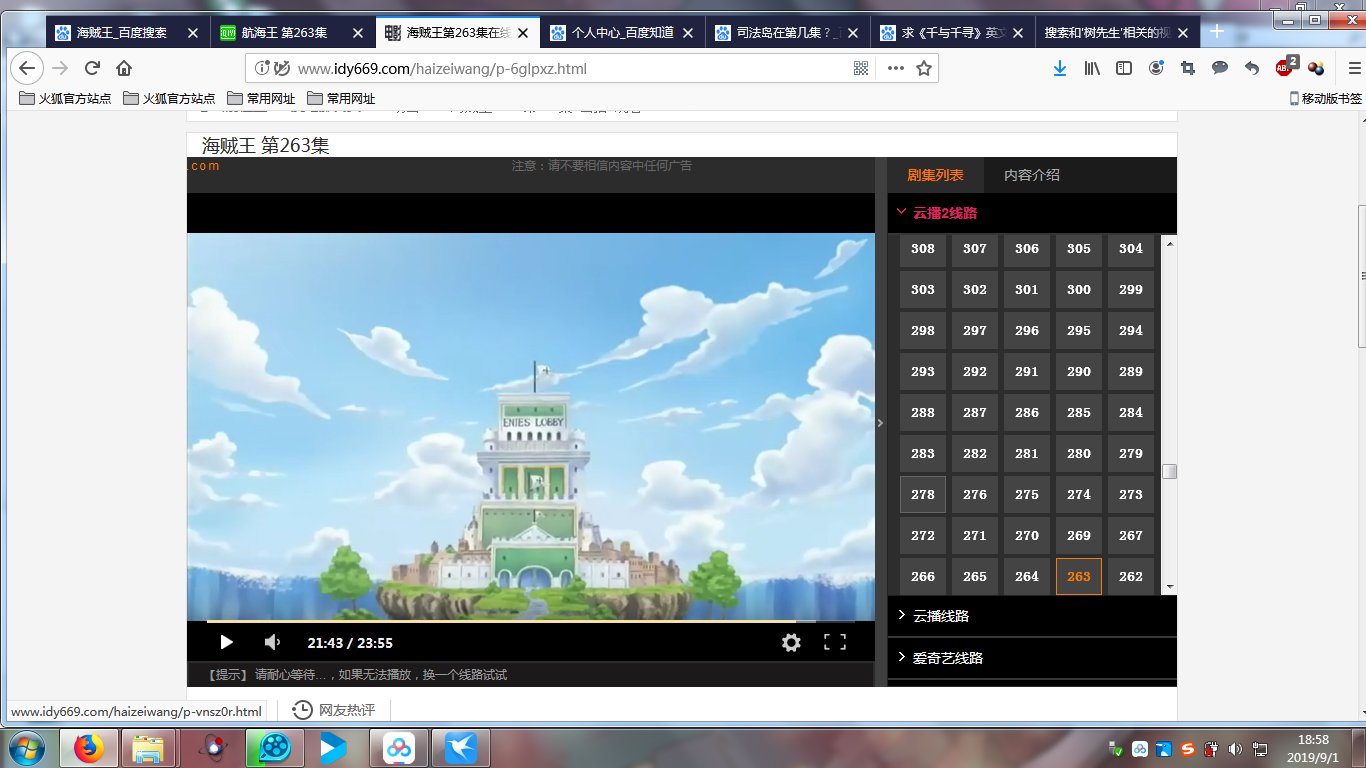
Task: Open Firefox from the Windows taskbar
Action: [89, 748]
